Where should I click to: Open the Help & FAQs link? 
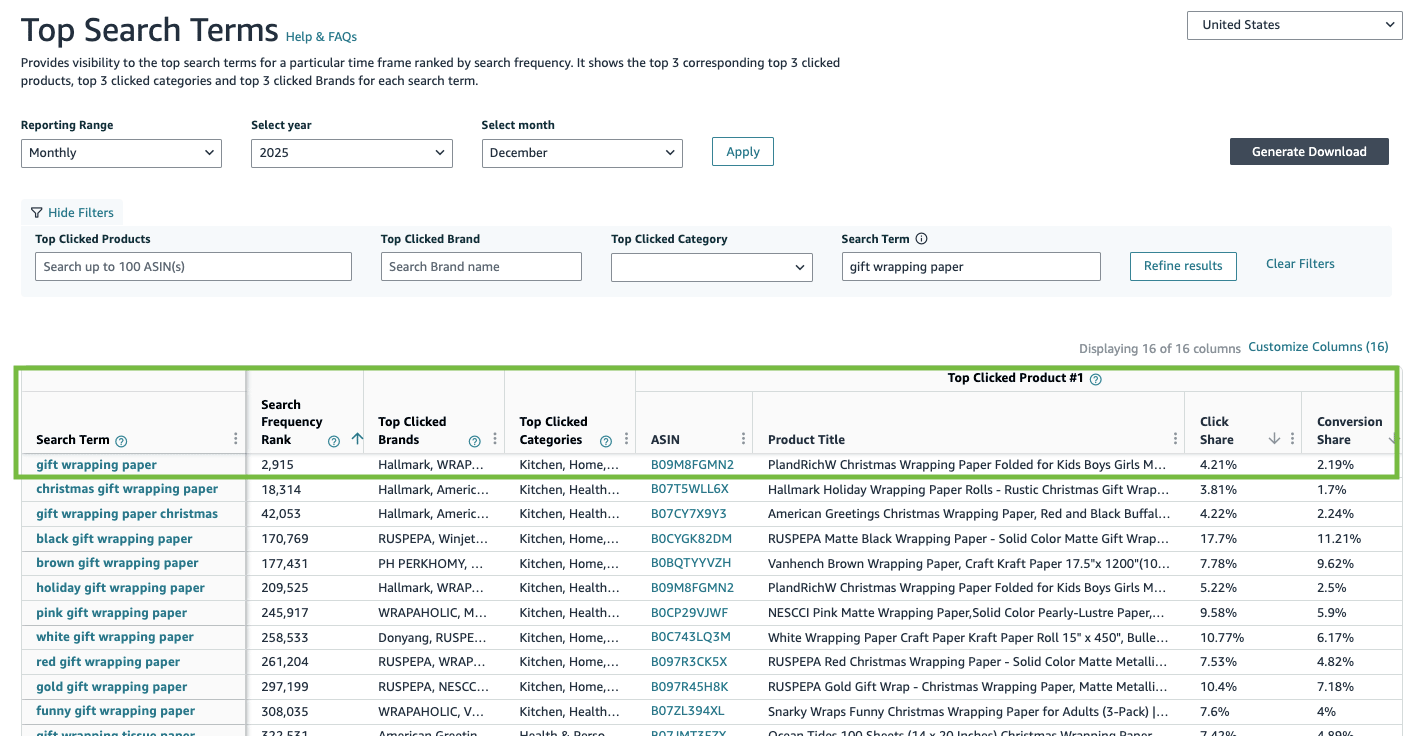point(321,37)
